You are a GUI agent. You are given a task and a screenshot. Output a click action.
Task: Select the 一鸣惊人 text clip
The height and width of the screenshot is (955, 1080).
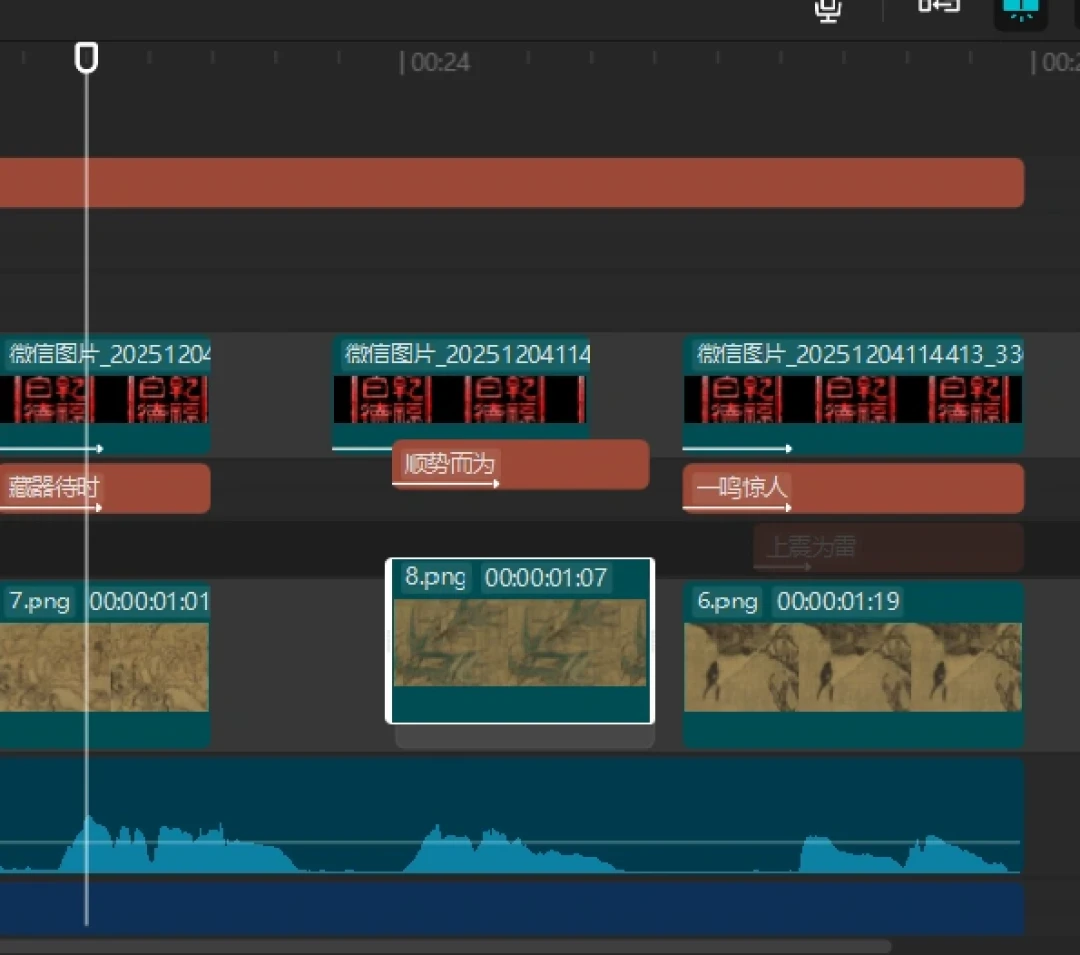(853, 488)
